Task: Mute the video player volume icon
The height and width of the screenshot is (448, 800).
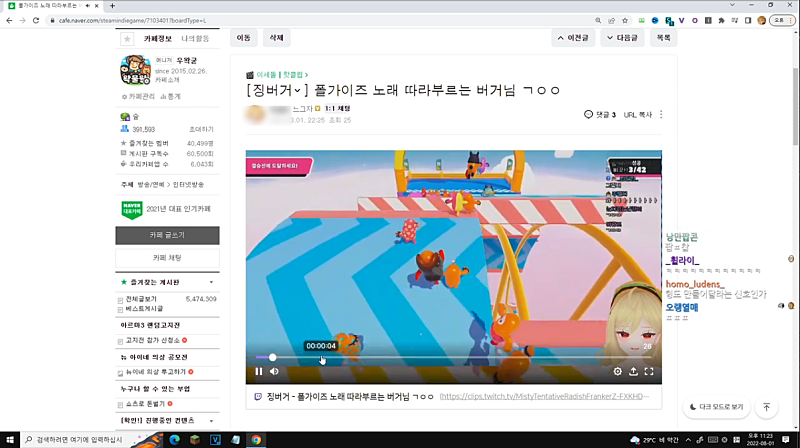Action: coord(275,372)
